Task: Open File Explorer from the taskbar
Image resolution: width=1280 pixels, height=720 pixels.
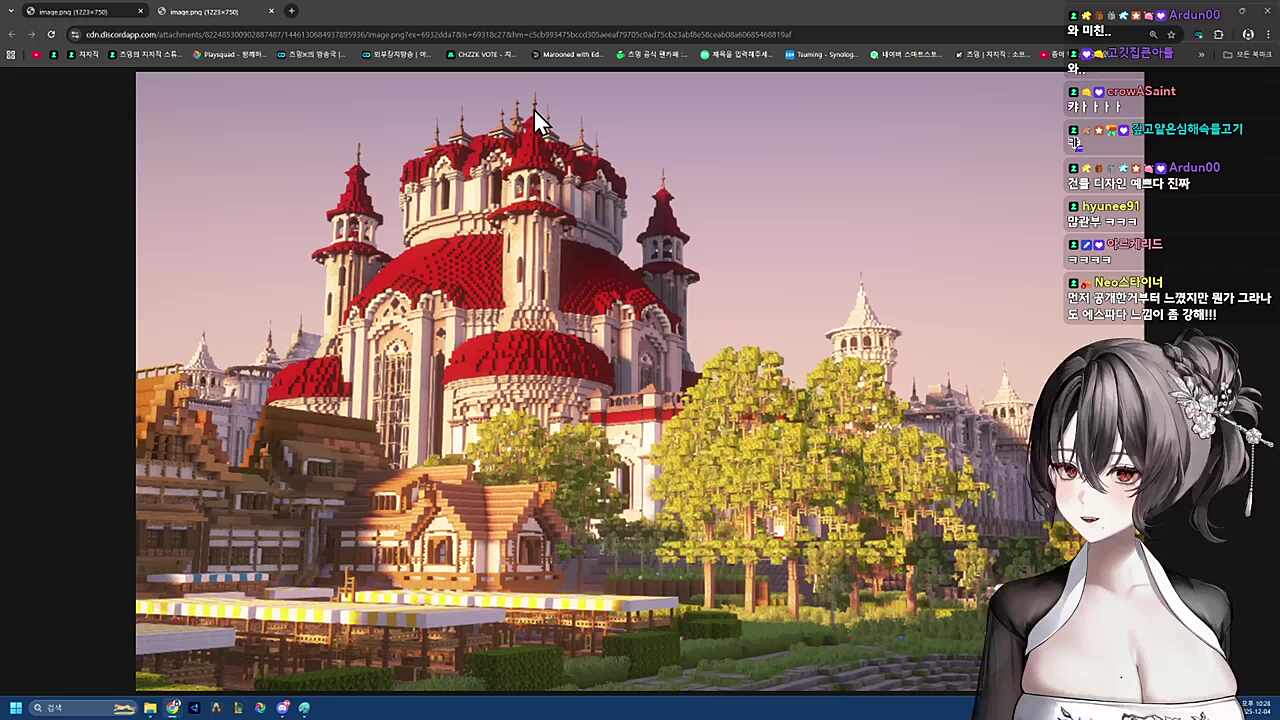Action: pyautogui.click(x=150, y=708)
